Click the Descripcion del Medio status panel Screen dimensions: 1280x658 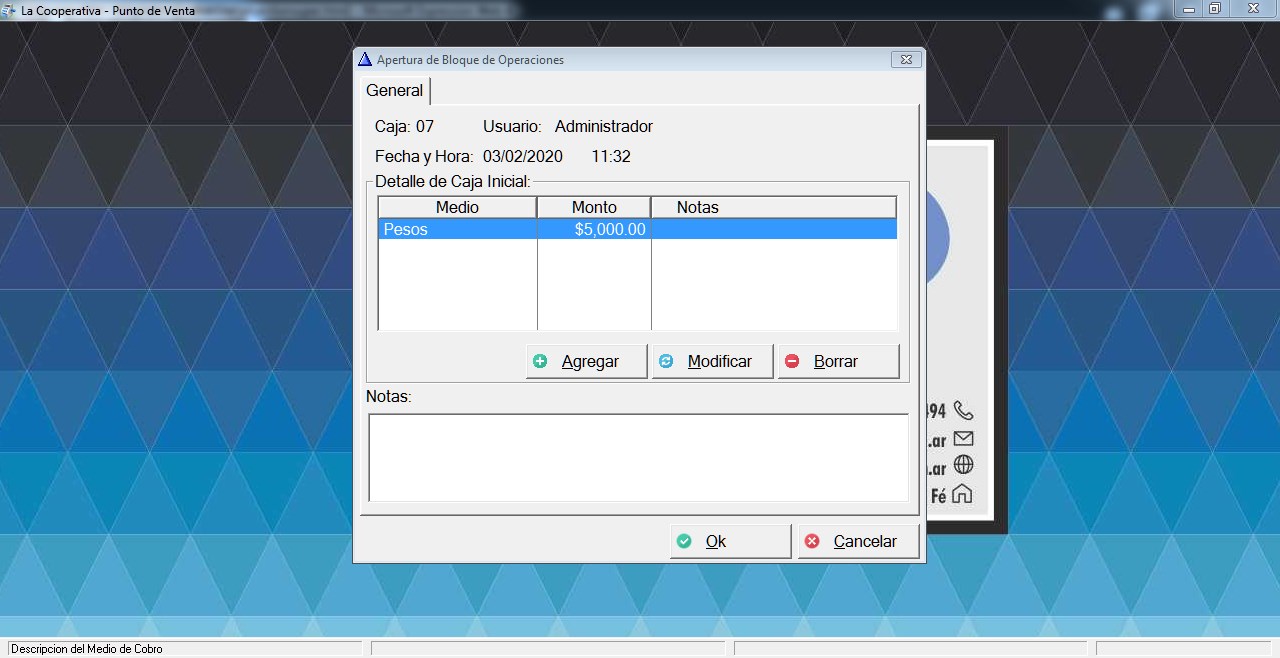185,649
